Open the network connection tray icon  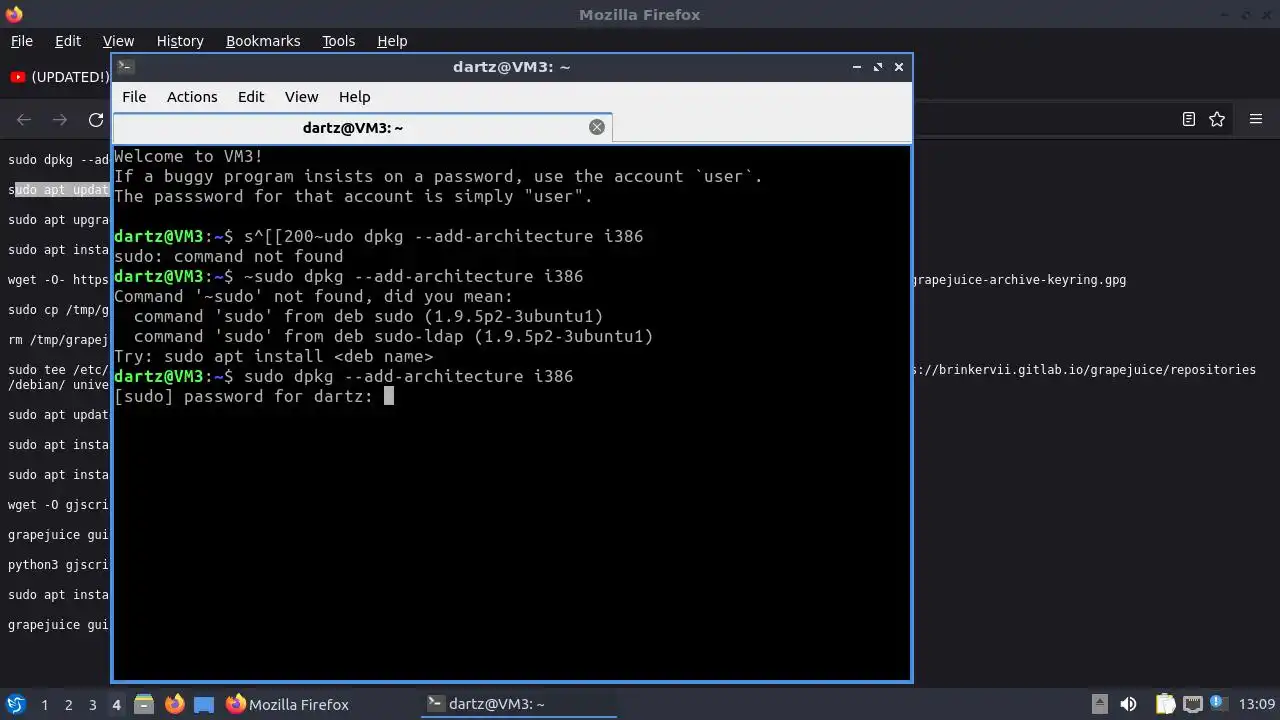(x=1192, y=704)
